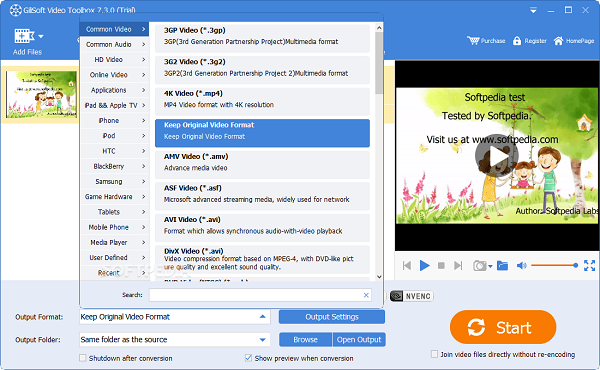This screenshot has height=370, width=600.
Task: Expand the iPhone category arrow
Action: pos(143,121)
